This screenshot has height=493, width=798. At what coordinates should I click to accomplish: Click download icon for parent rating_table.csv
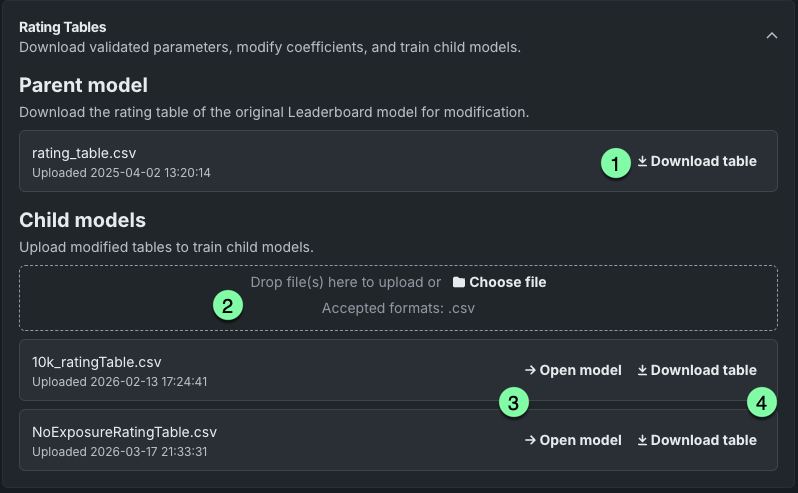(x=642, y=161)
